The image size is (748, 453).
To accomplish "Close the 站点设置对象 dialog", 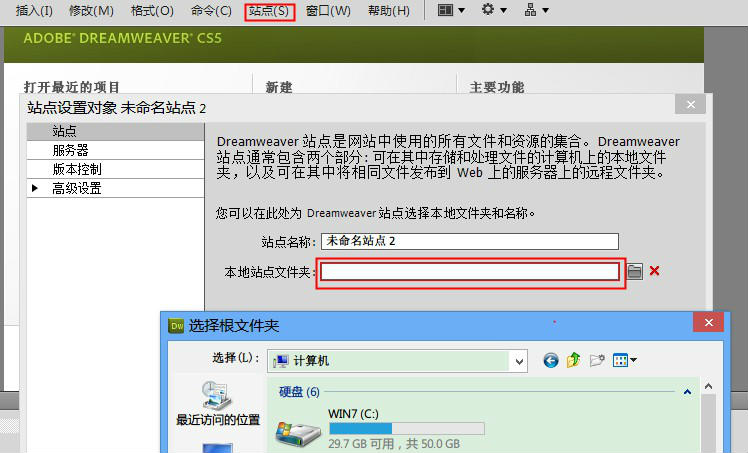I will pyautogui.click(x=690, y=104).
